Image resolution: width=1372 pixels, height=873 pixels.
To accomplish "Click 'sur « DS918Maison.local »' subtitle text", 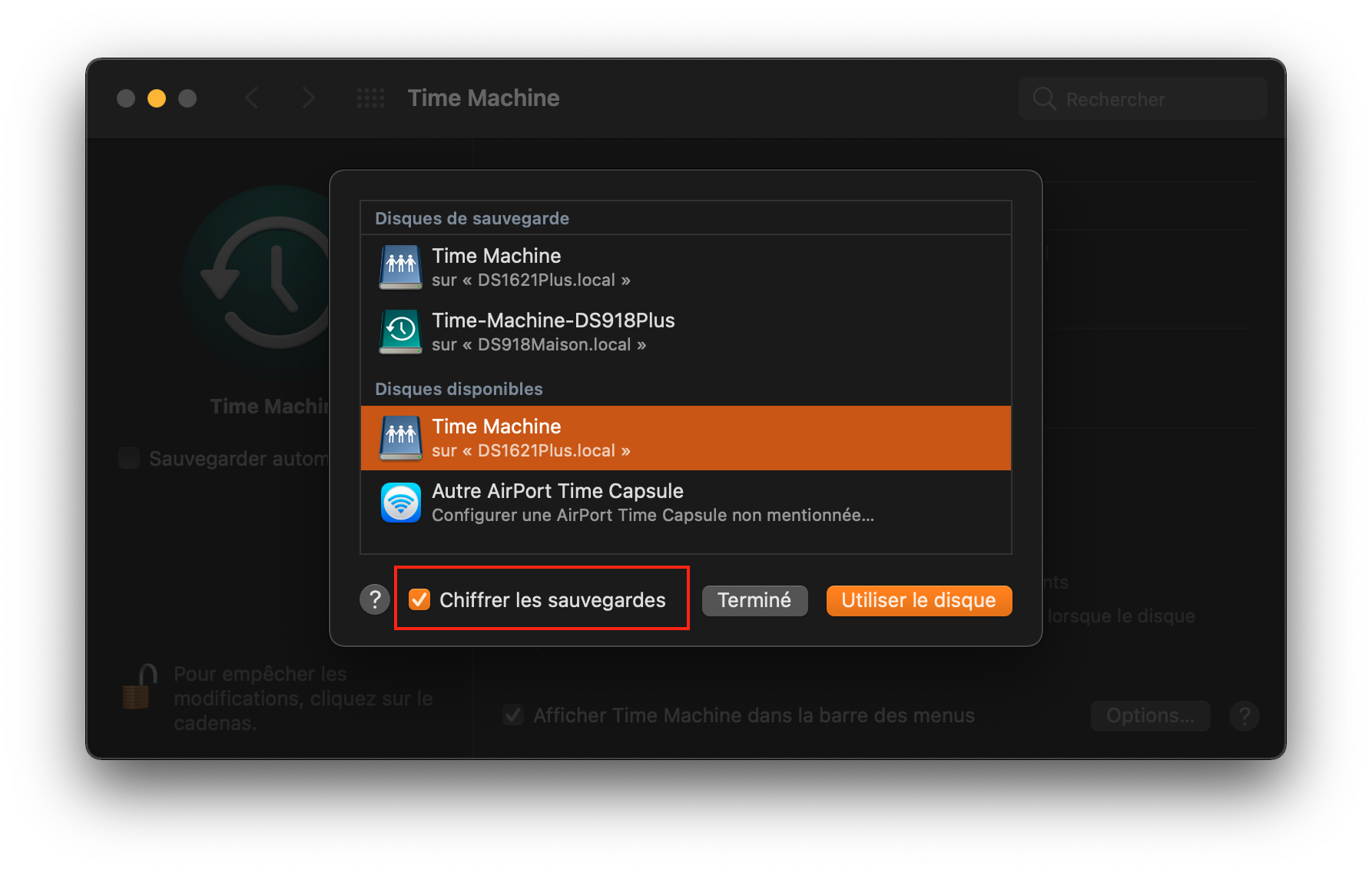I will [539, 344].
